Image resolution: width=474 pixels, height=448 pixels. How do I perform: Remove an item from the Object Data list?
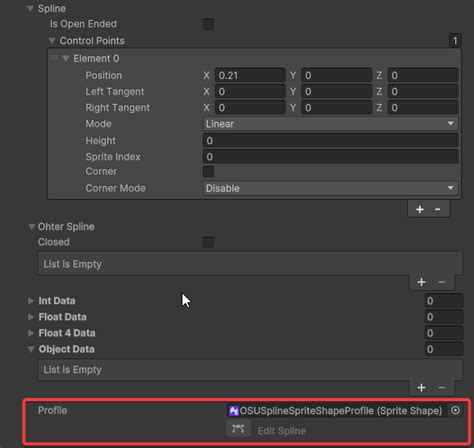[441, 387]
